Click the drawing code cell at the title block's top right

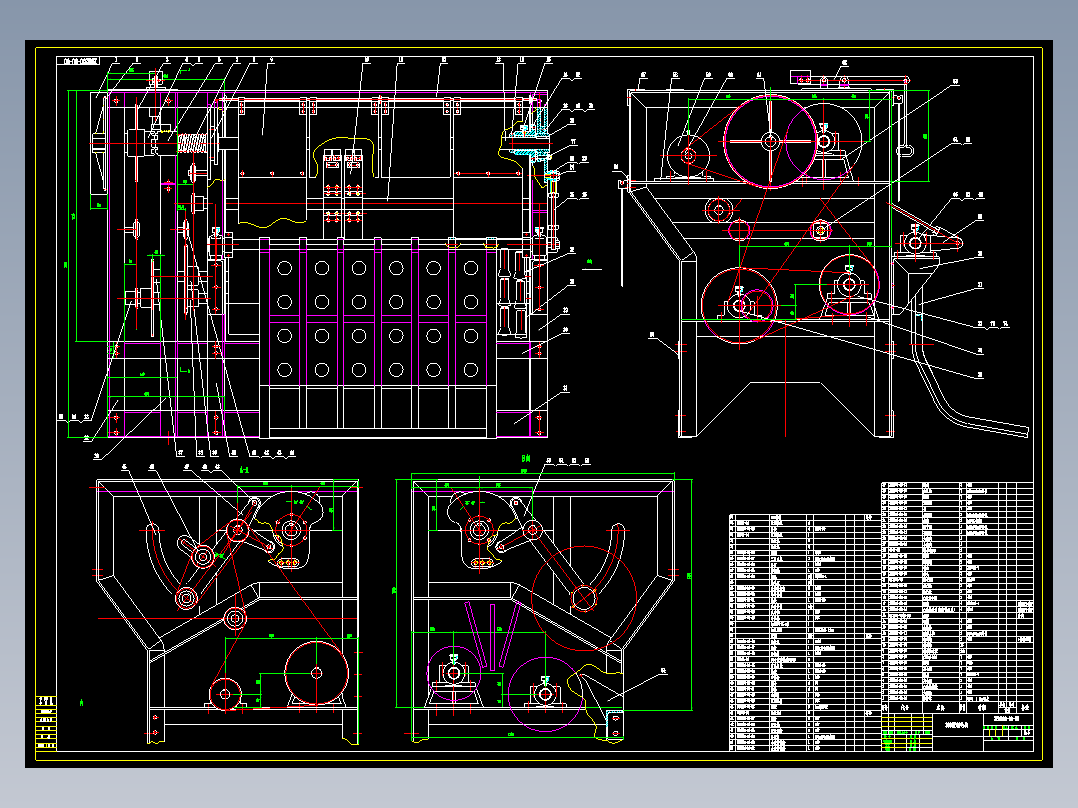pos(1009,719)
